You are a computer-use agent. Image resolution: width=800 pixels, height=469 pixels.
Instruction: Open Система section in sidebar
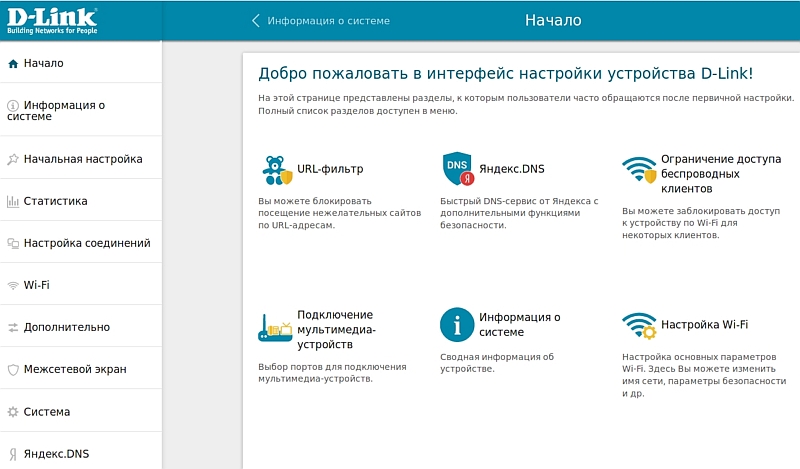pyautogui.click(x=46, y=411)
